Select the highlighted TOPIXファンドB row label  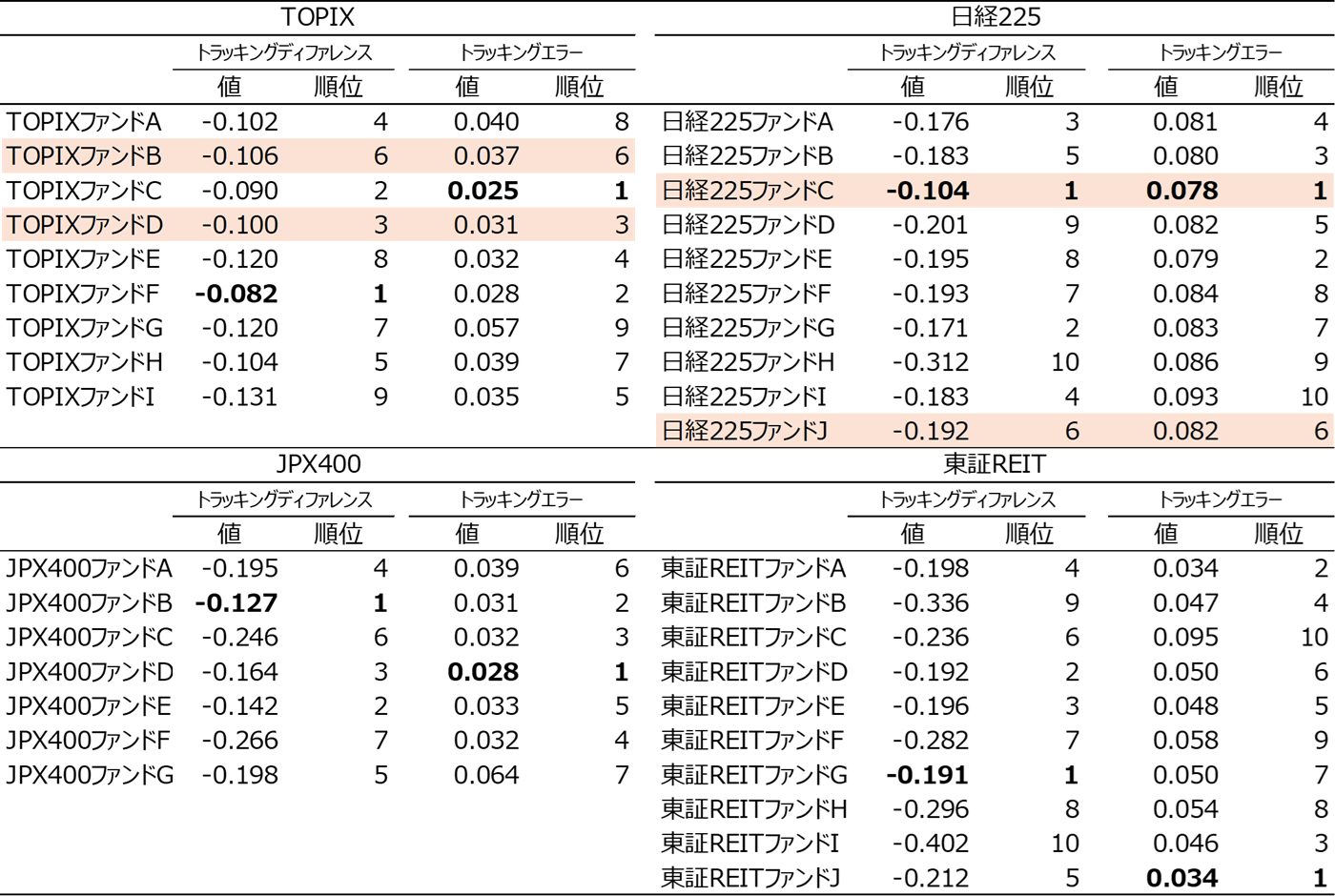pyautogui.click(x=84, y=156)
